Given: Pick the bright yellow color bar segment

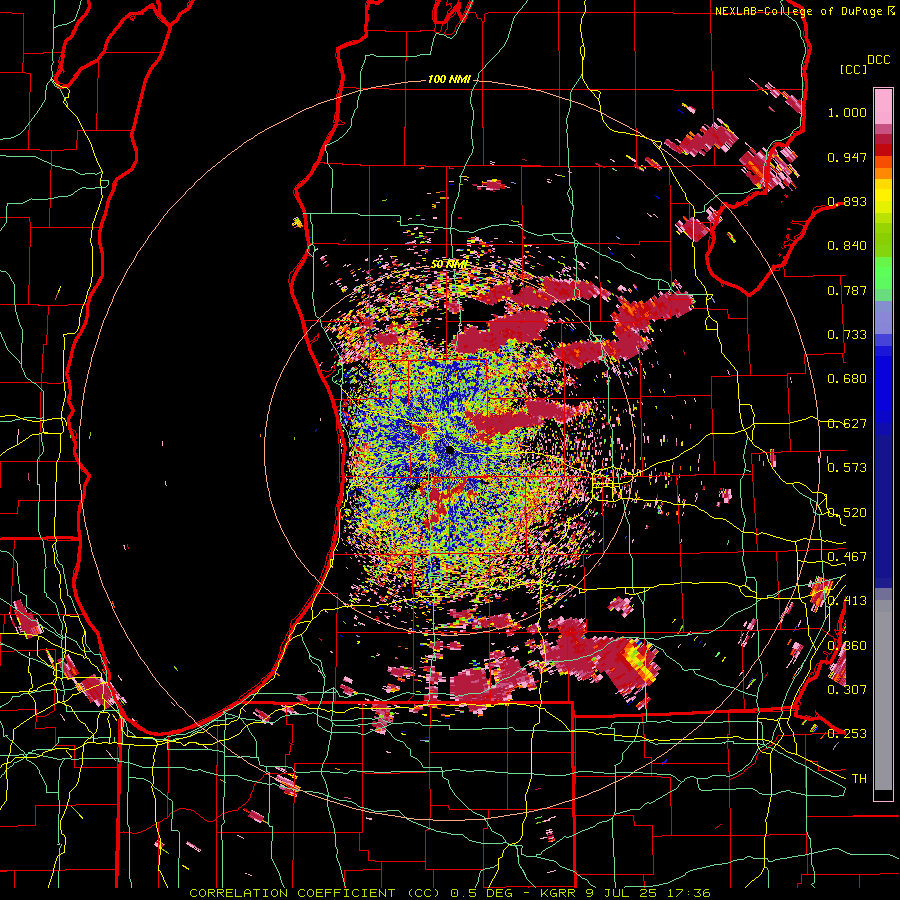Looking at the screenshot, I should (x=883, y=197).
